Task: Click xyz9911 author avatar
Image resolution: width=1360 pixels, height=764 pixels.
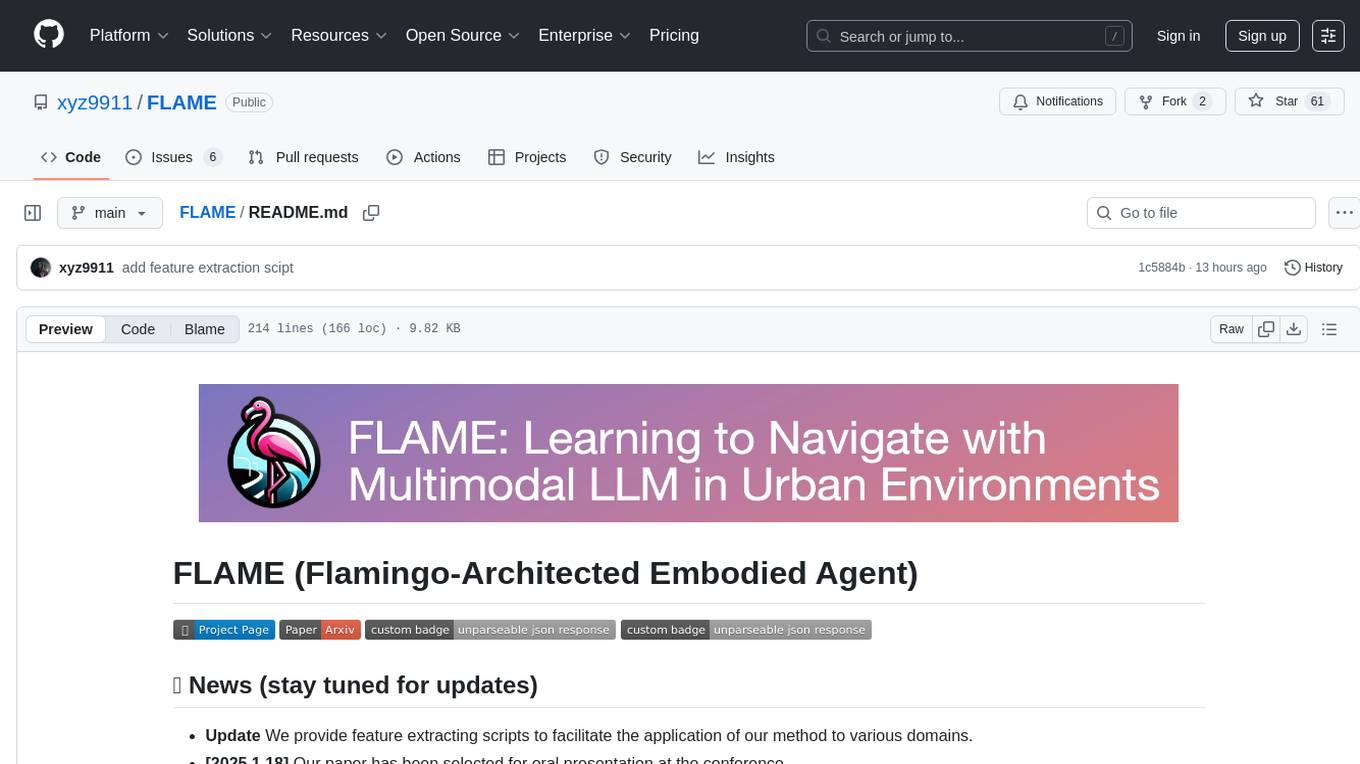Action: click(41, 267)
